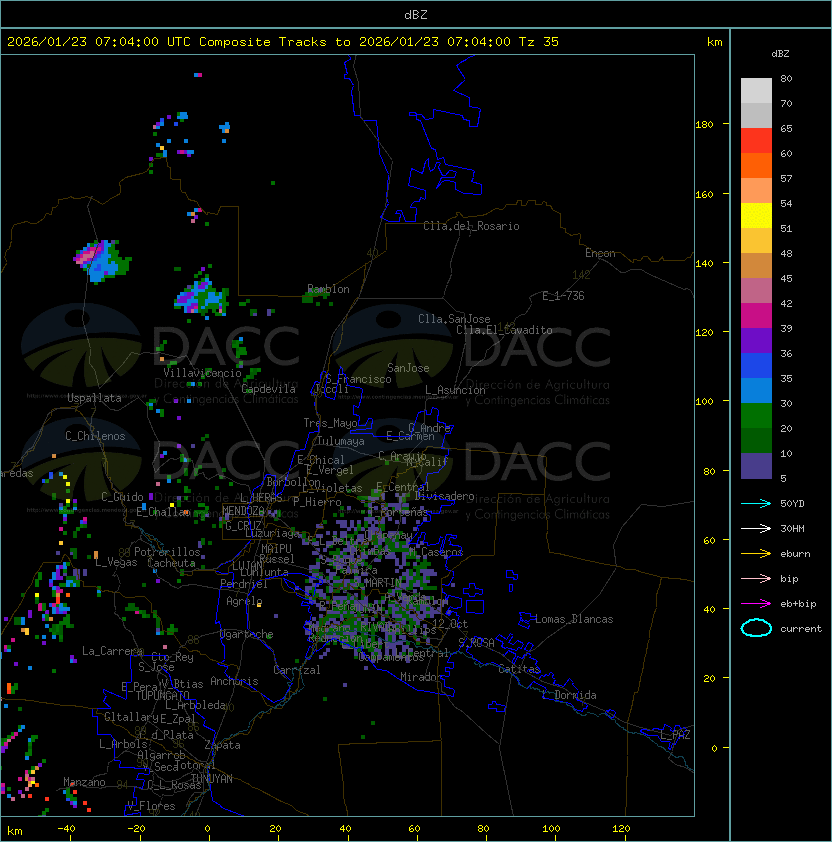This screenshot has width=832, height=842.
Task: Click the 'eburn' legend label
Action: click(795, 554)
